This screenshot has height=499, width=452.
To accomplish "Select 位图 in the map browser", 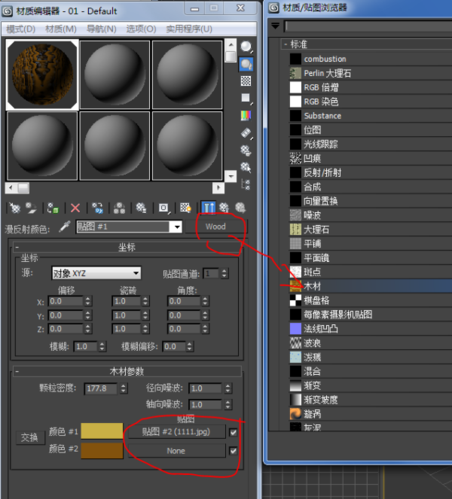I will click(x=370, y=130).
